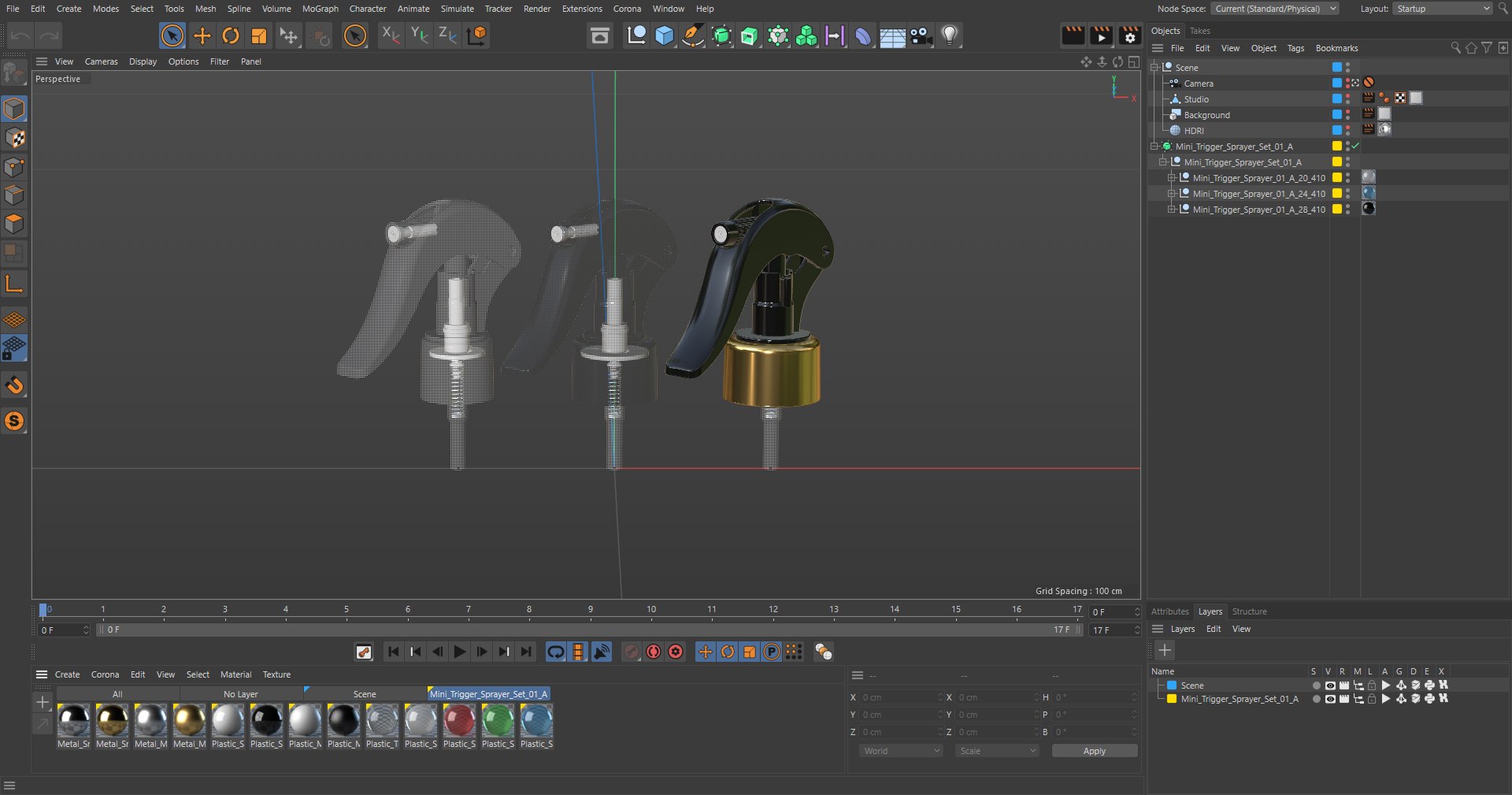The height and width of the screenshot is (795, 1512).
Task: Toggle eye visibility for Scene layer
Action: click(x=1330, y=685)
